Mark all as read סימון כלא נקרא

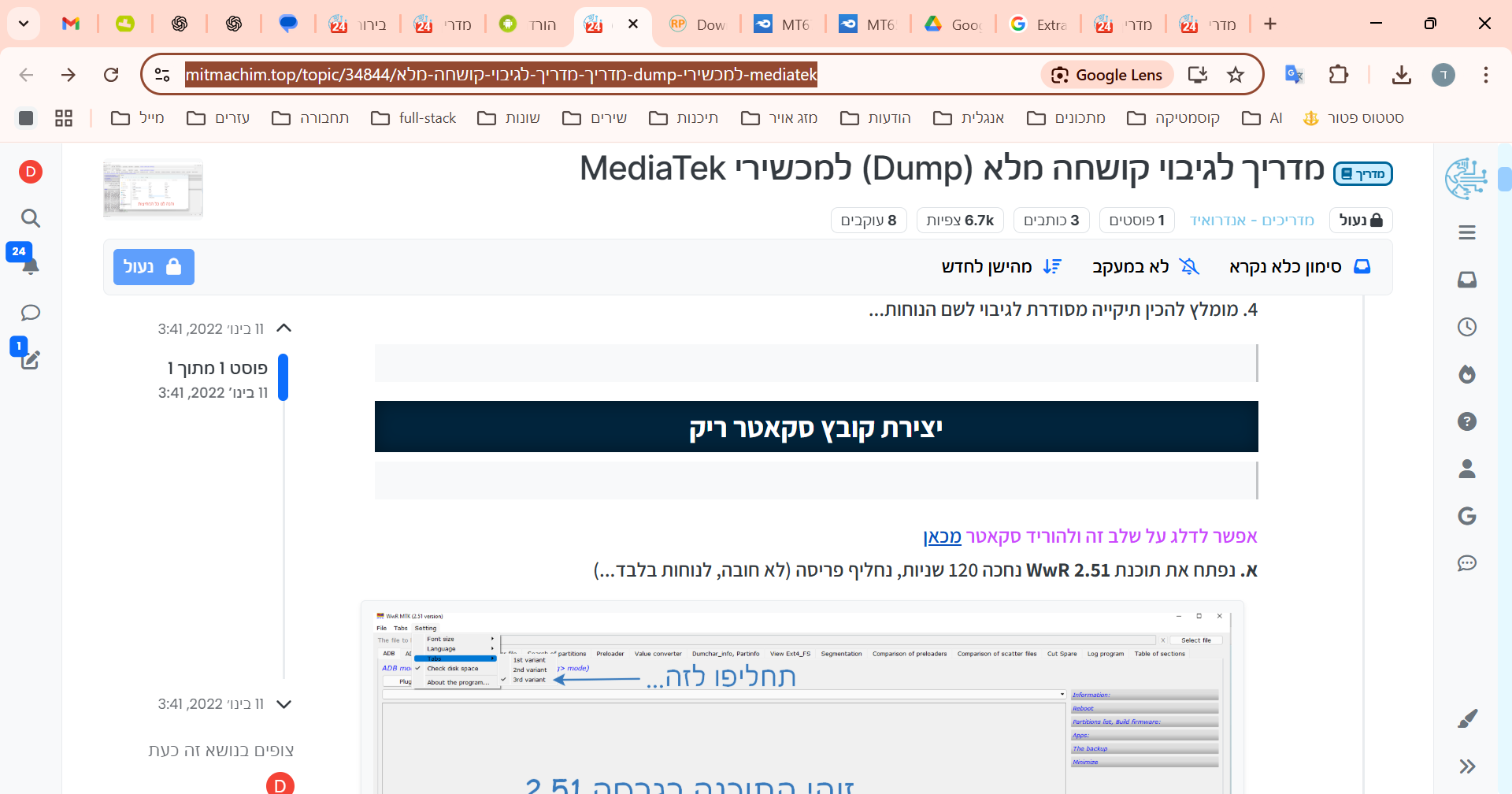[x=1300, y=267]
